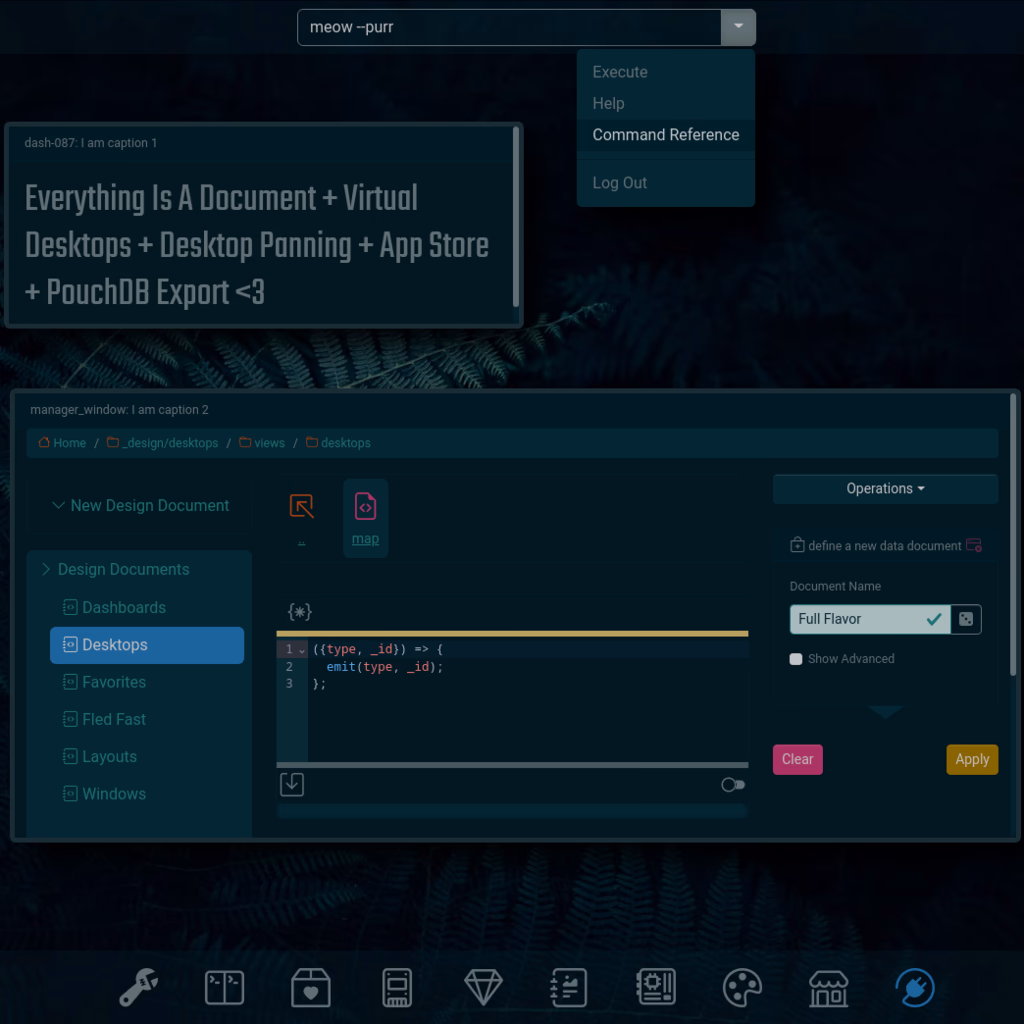The width and height of the screenshot is (1024, 1024).
Task: Click the dice randomize name button
Action: [965, 619]
